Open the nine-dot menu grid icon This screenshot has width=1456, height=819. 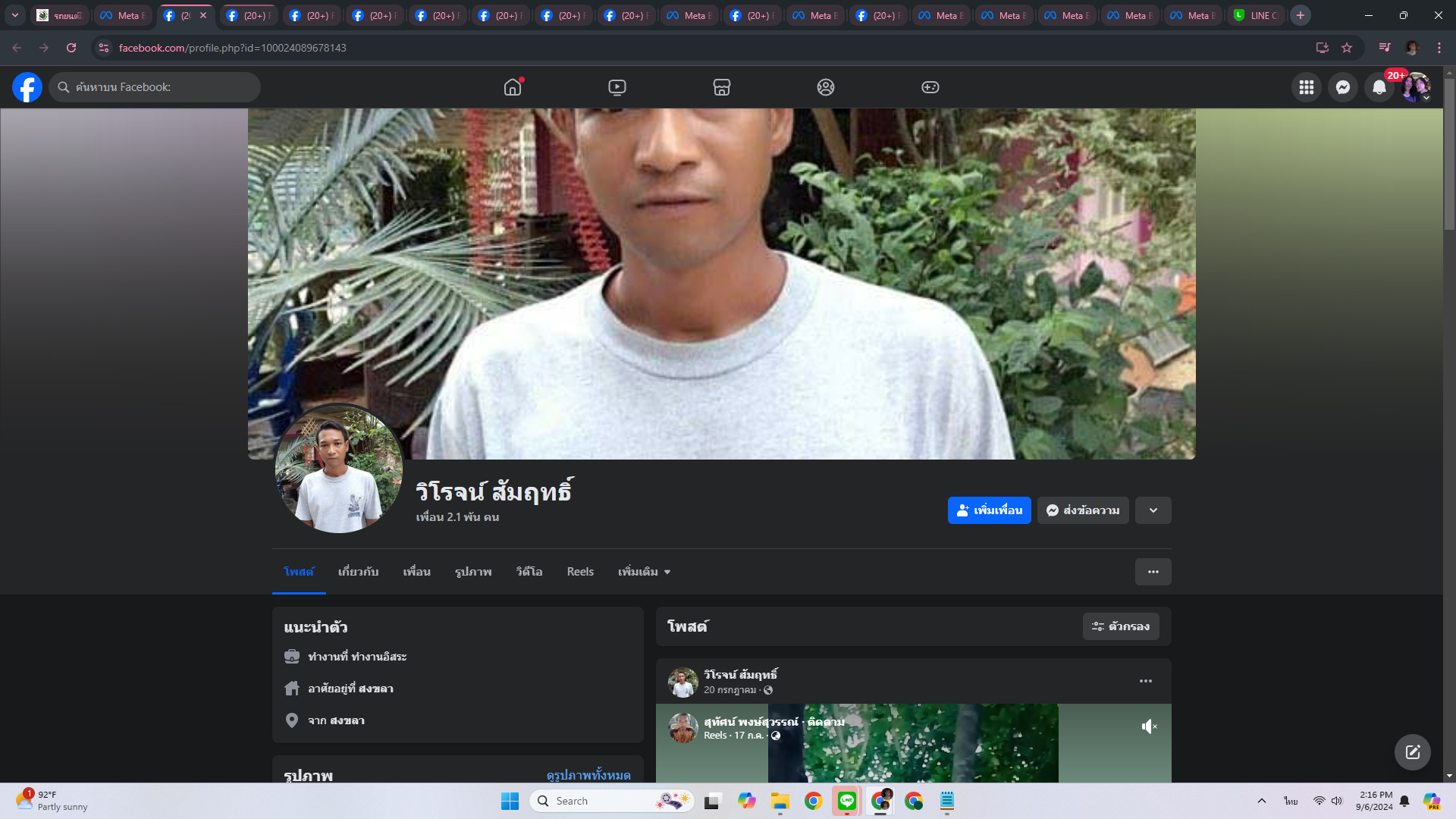[1306, 87]
